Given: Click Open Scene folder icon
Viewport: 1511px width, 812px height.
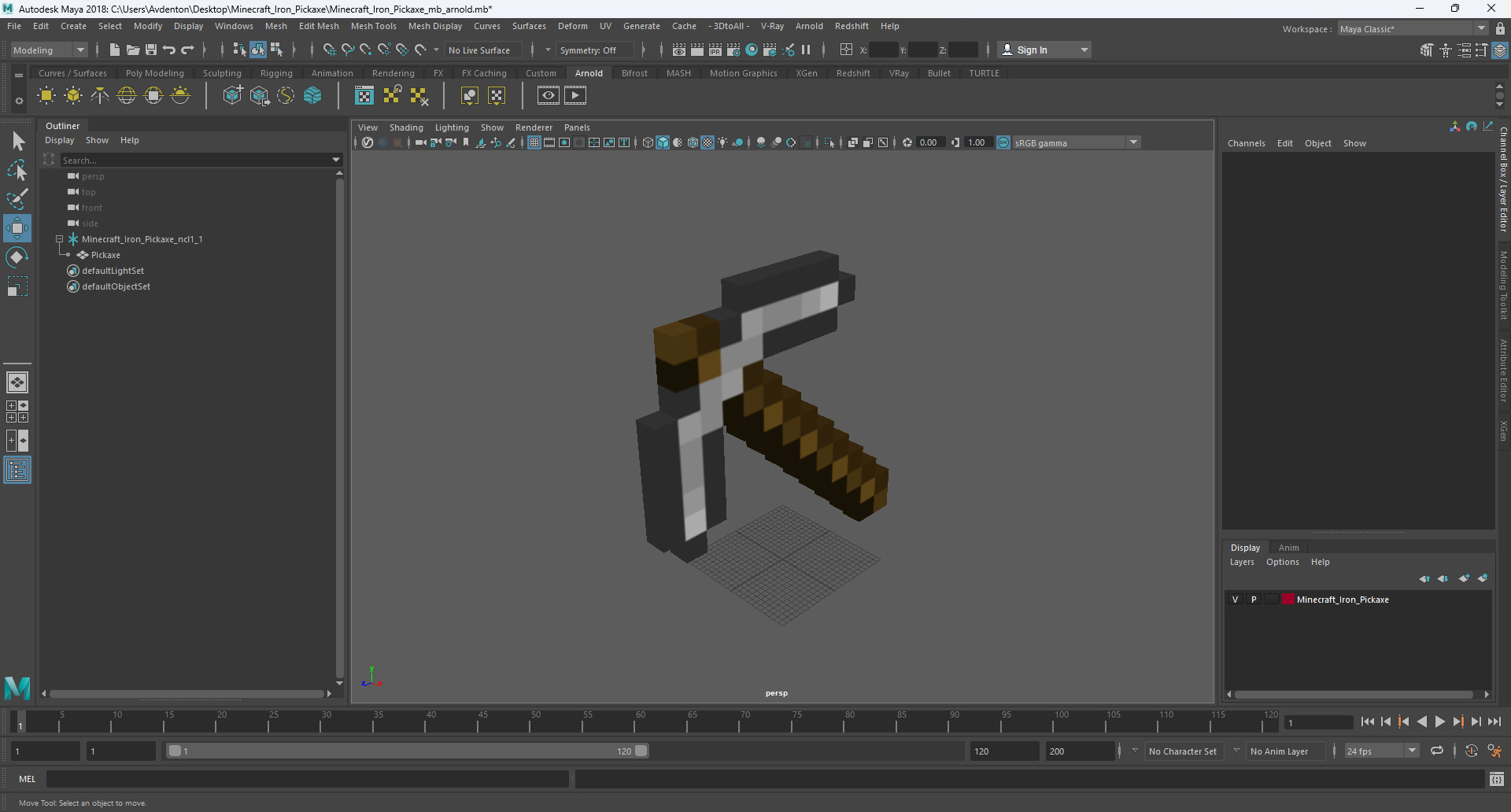Looking at the screenshot, I should pyautogui.click(x=133, y=50).
